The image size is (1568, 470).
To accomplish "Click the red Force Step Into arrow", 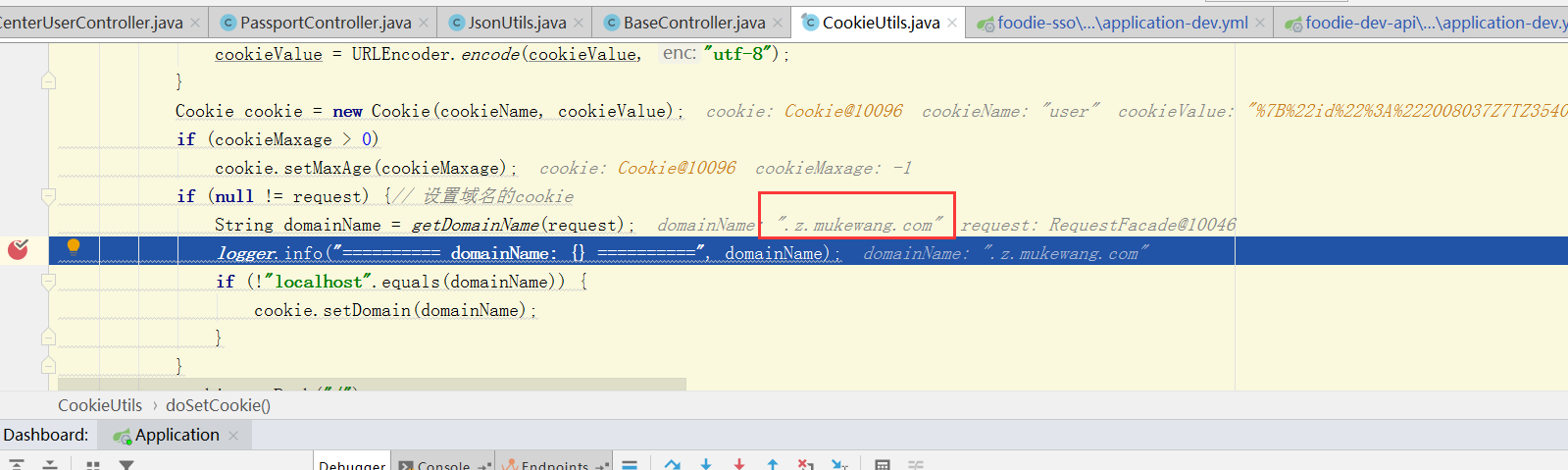I will click(739, 464).
